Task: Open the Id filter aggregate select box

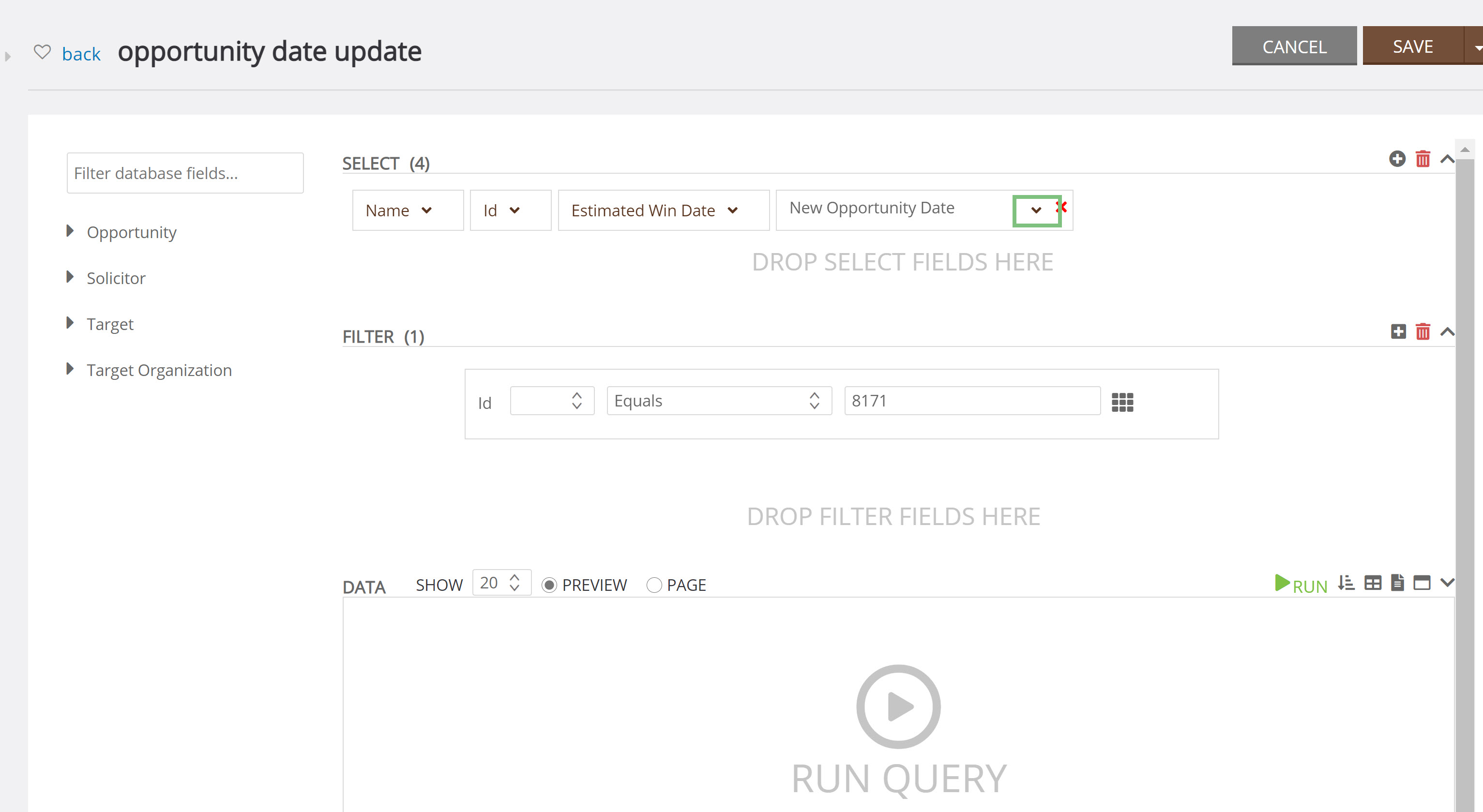Action: tap(552, 401)
